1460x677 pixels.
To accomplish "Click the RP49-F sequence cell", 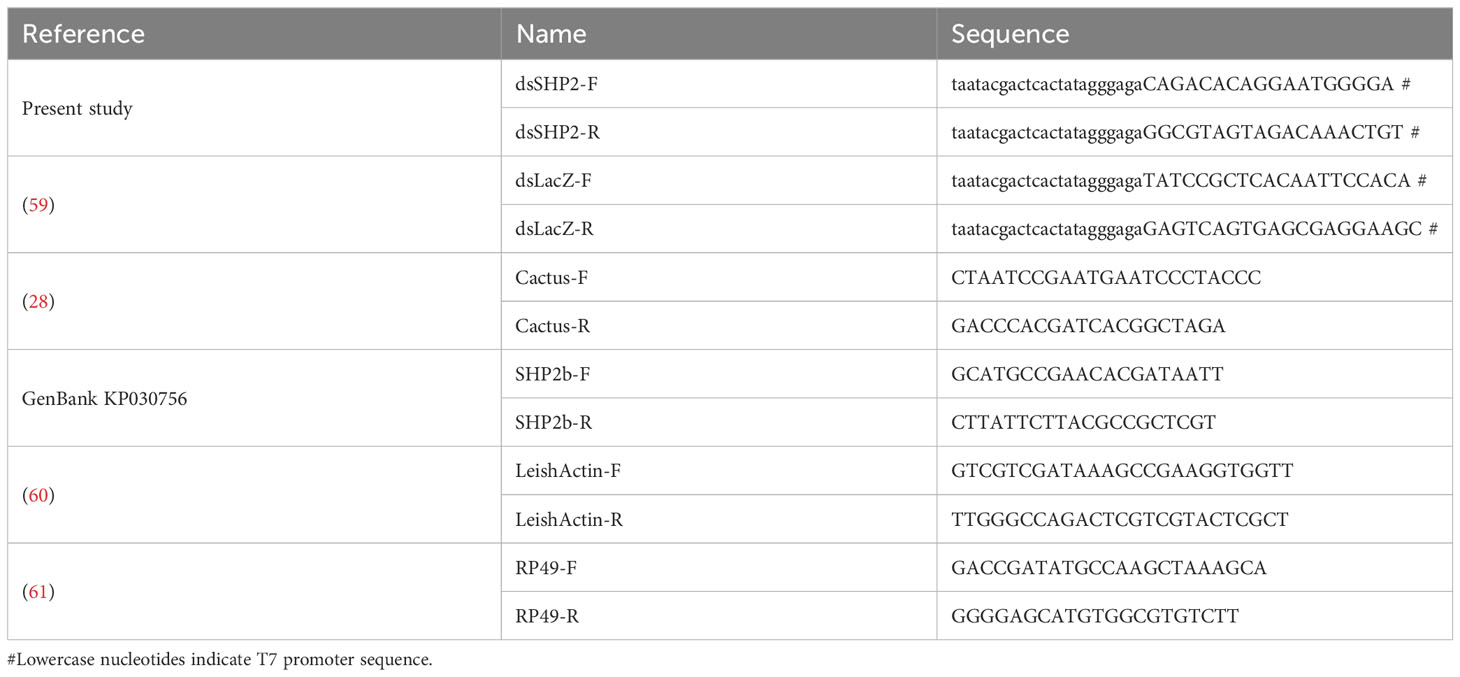I will pos(1194,568).
